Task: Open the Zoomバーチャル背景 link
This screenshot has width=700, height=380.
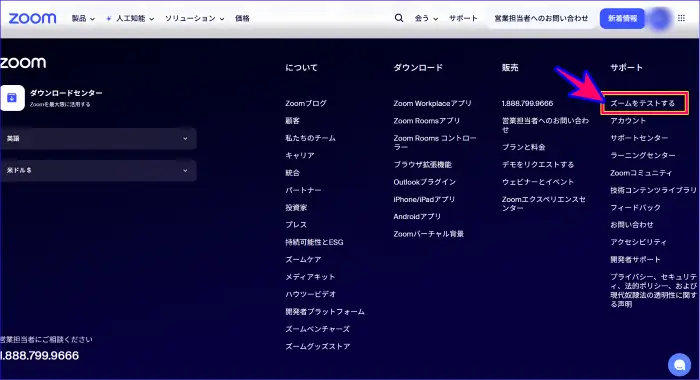Action: (429, 234)
